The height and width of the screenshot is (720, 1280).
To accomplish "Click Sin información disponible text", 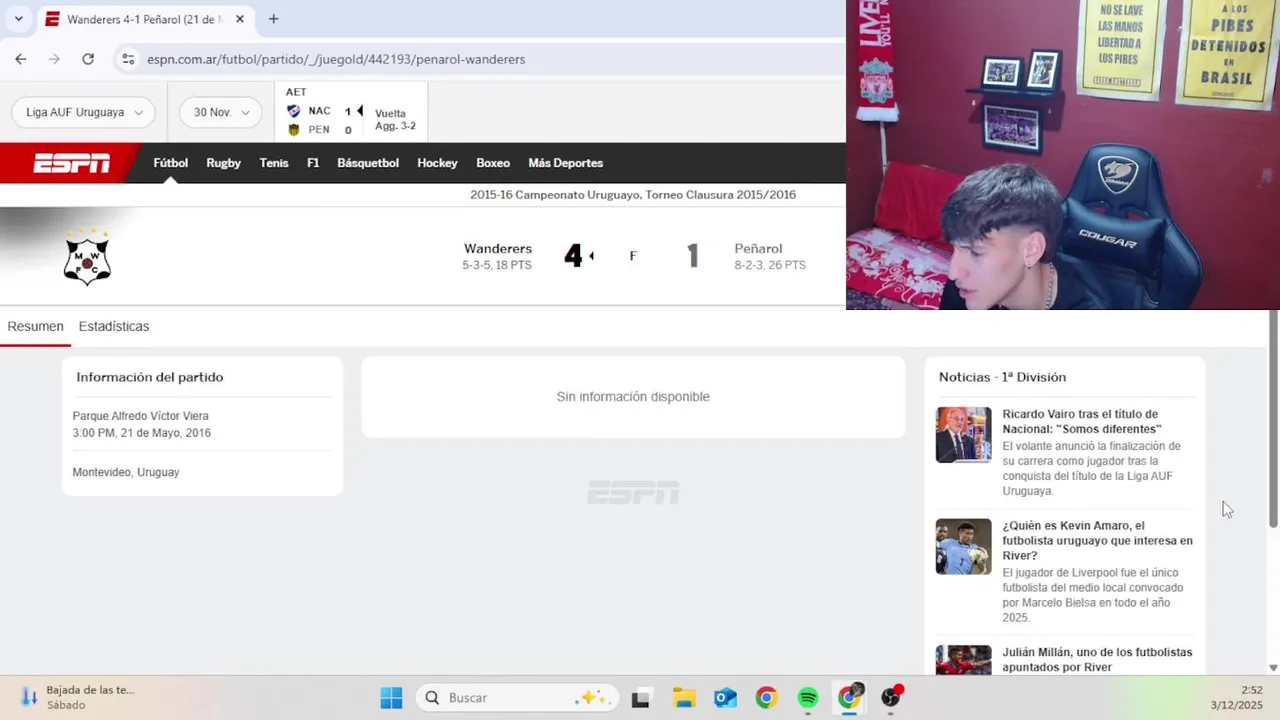I will click(x=633, y=397).
